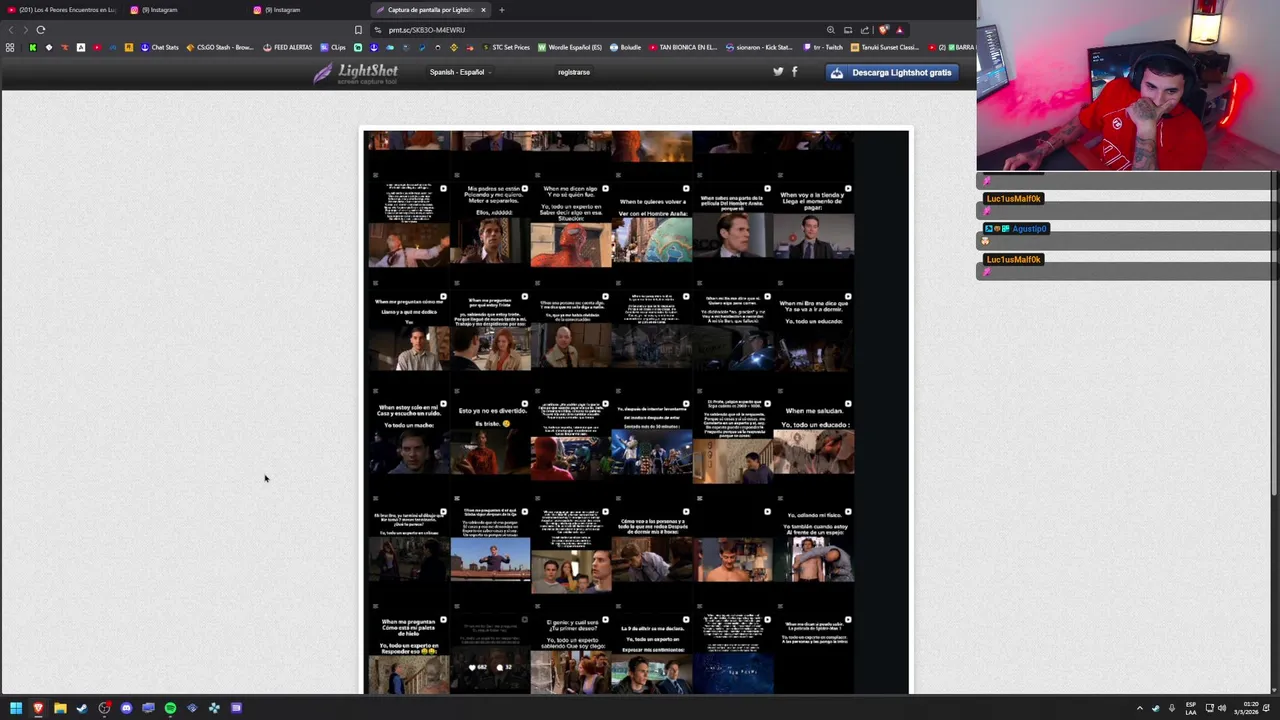This screenshot has width=1280, height=720.
Task: Open the ESP LAA language indicator
Action: click(x=1190, y=708)
